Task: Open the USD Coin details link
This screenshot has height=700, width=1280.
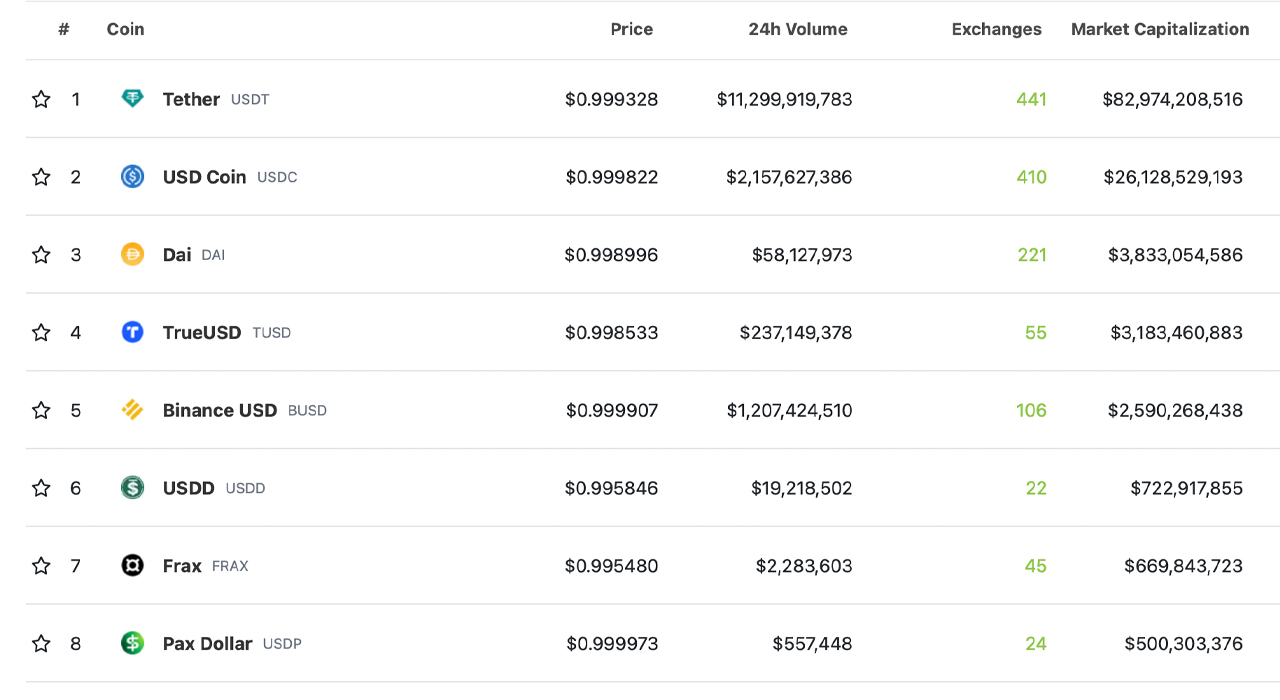Action: [x=204, y=177]
